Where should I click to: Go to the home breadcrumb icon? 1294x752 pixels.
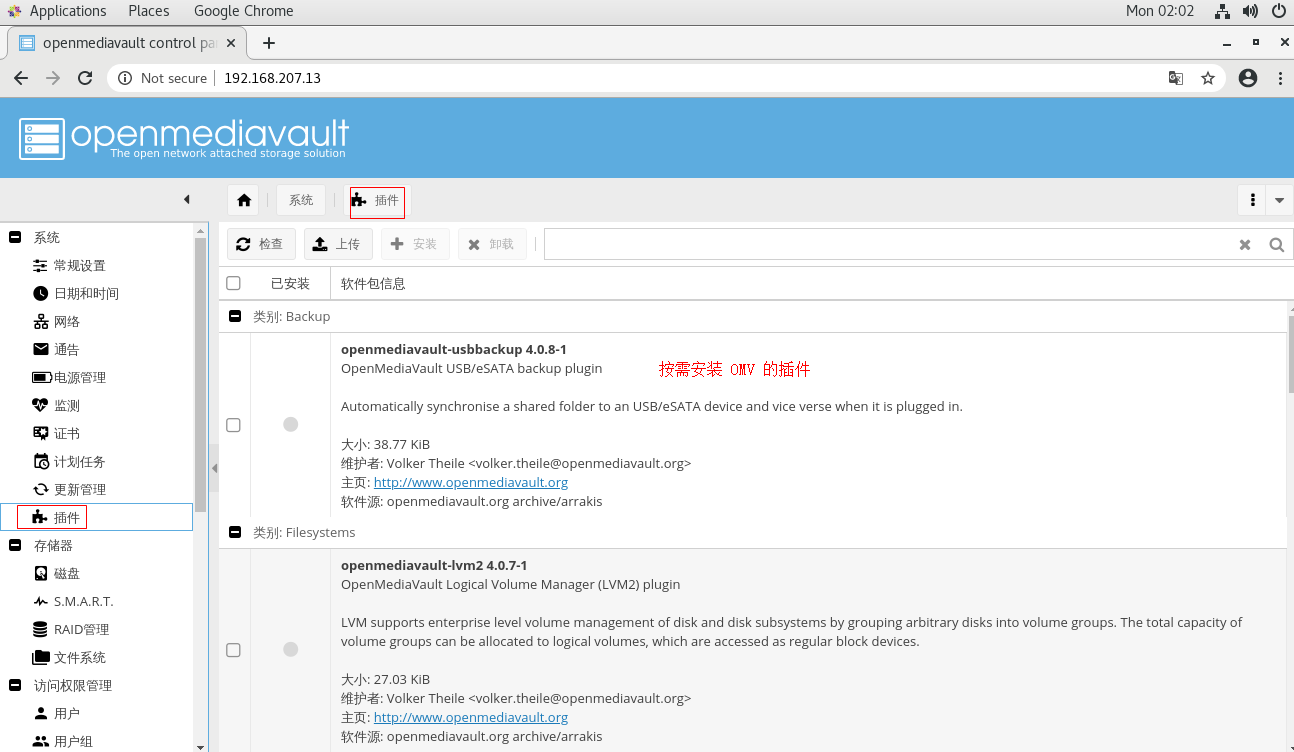243,200
